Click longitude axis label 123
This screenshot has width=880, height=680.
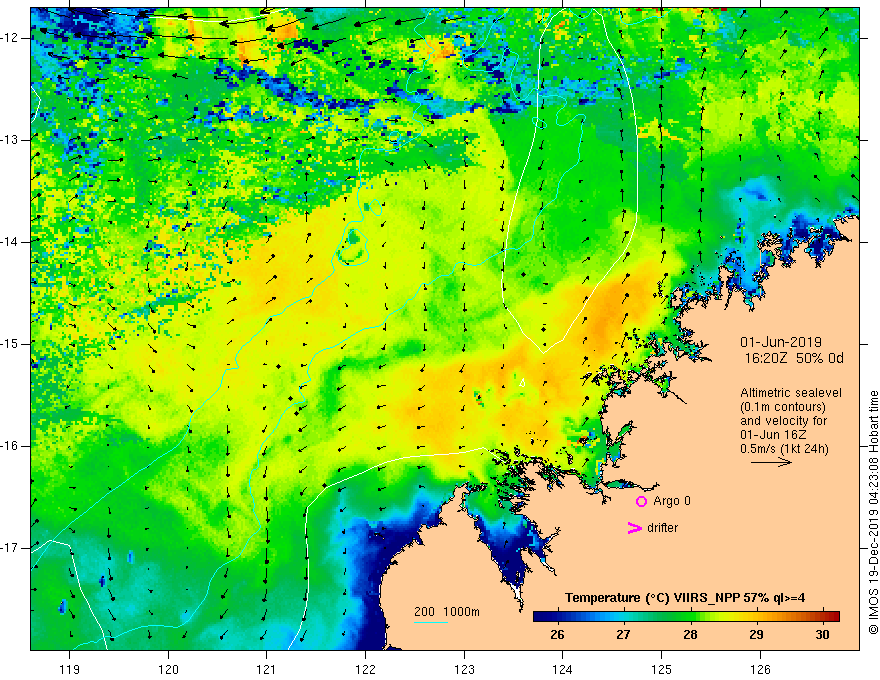click(x=464, y=669)
